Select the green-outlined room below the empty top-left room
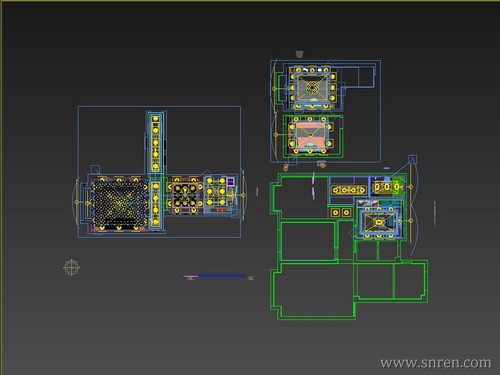500x375 pixels. tap(308, 241)
